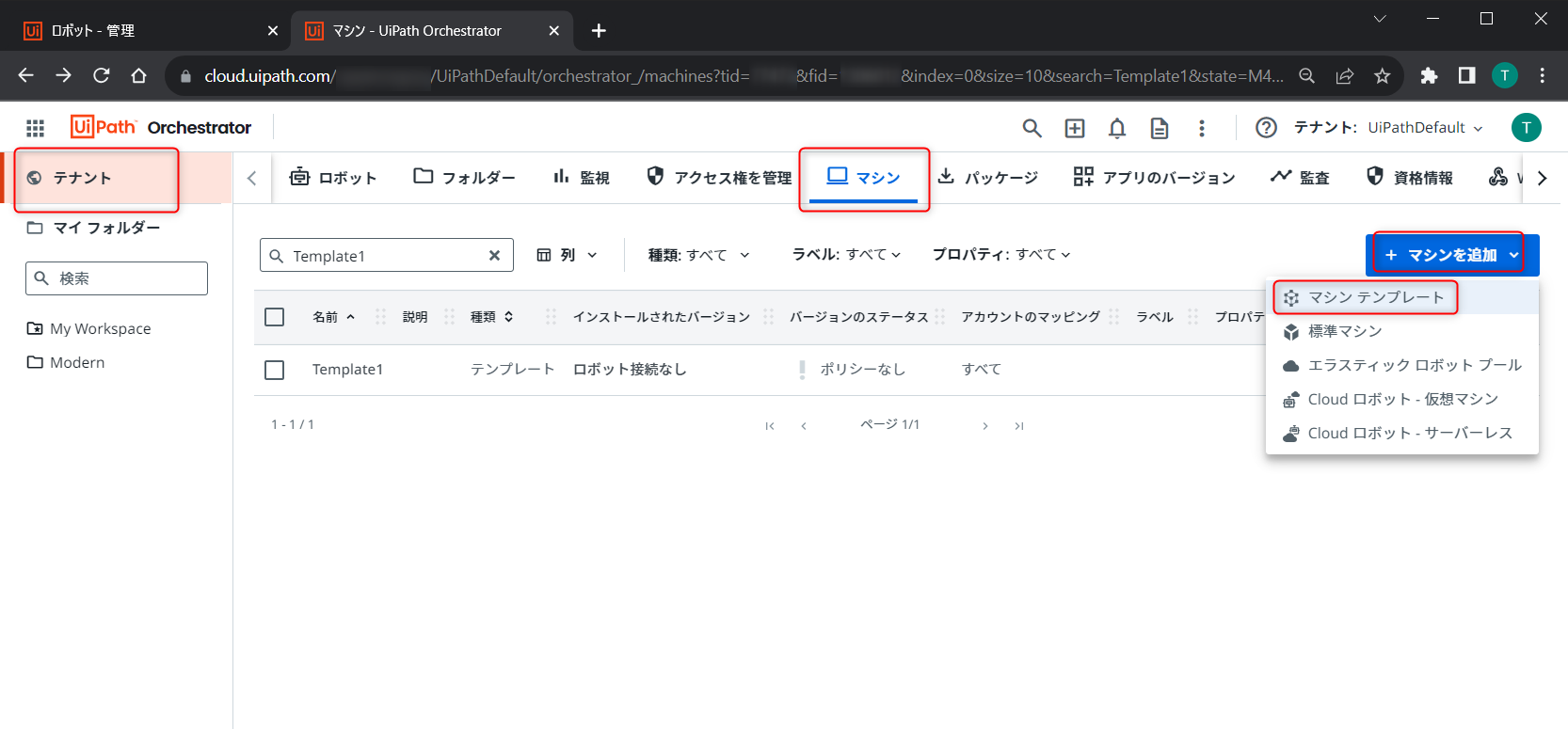1568x729 pixels.
Task: Choose エラスティック ロボット プール menu item
Action: (1402, 365)
